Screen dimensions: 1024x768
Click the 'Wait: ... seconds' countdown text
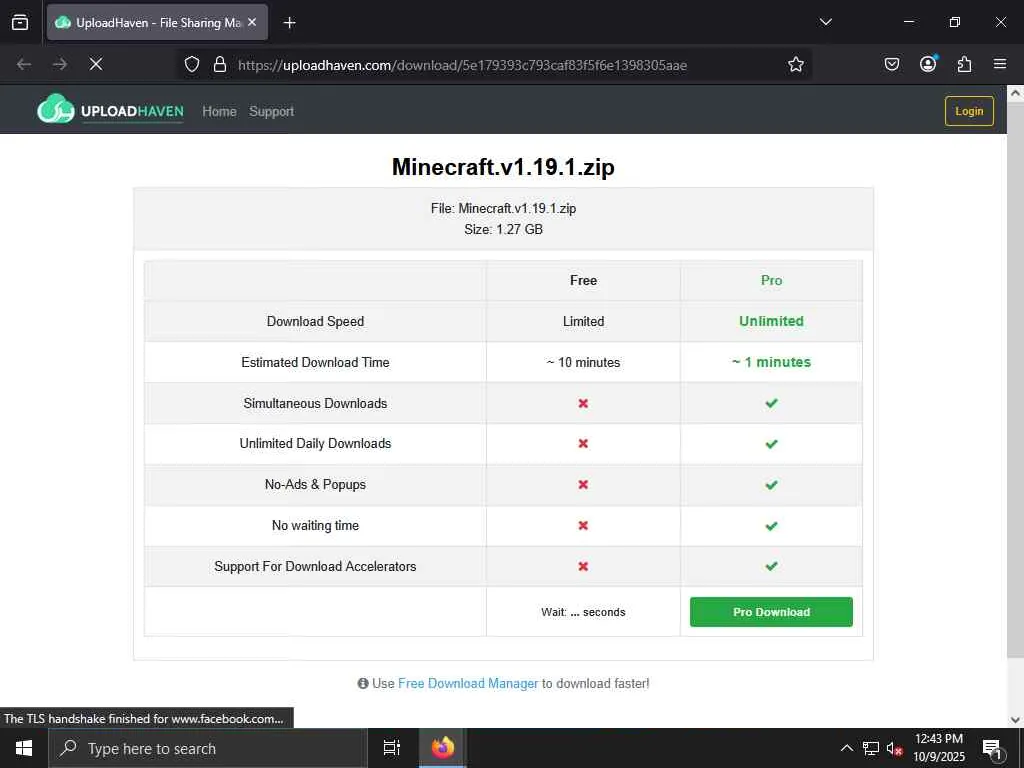pos(583,612)
